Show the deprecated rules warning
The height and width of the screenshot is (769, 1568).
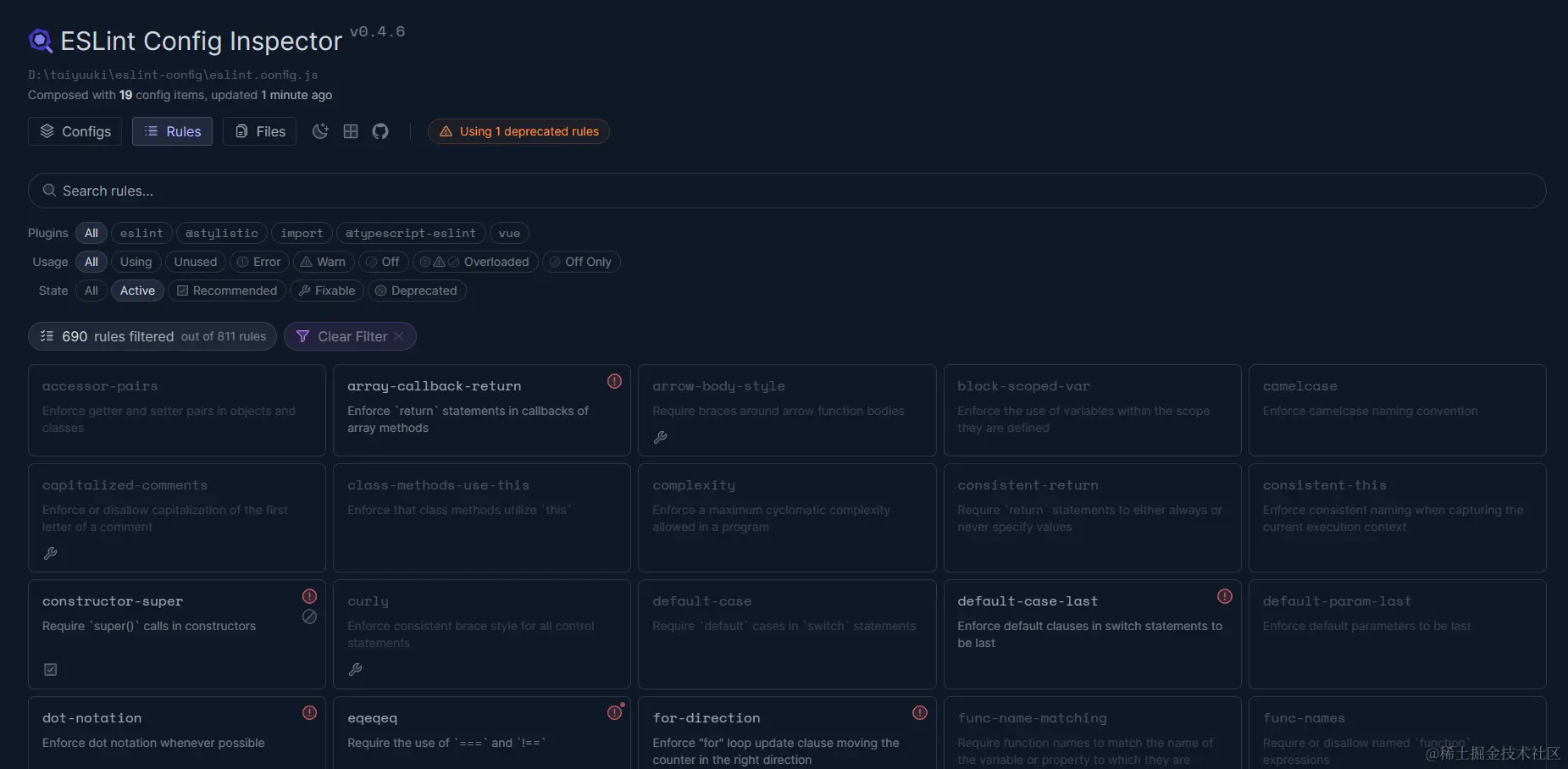point(518,131)
